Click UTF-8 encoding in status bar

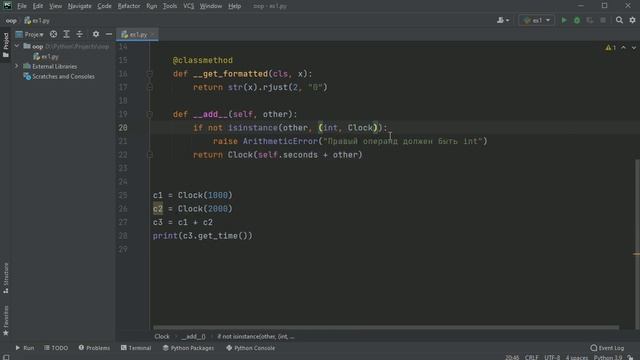click(x=552, y=357)
